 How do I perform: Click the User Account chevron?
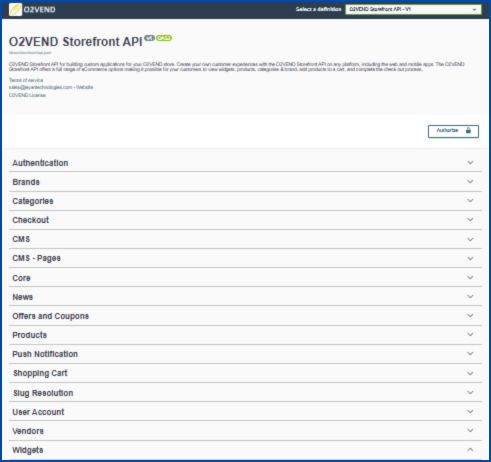tap(470, 411)
